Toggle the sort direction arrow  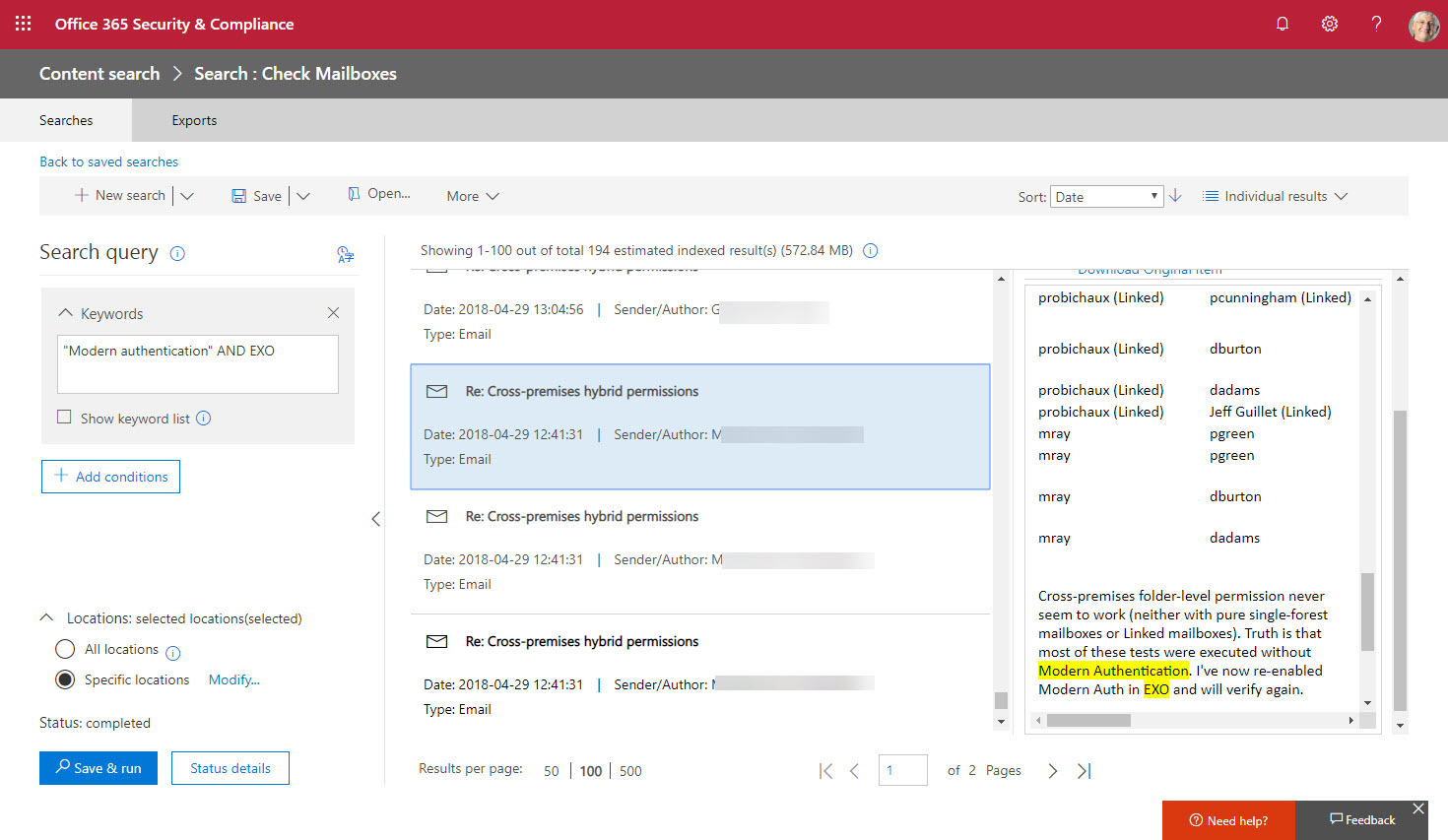coord(1175,195)
